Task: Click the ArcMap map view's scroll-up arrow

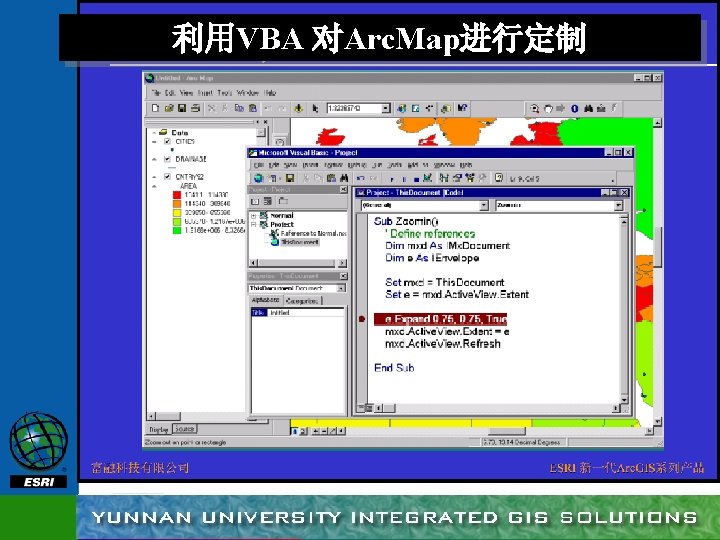Action: 658,123
